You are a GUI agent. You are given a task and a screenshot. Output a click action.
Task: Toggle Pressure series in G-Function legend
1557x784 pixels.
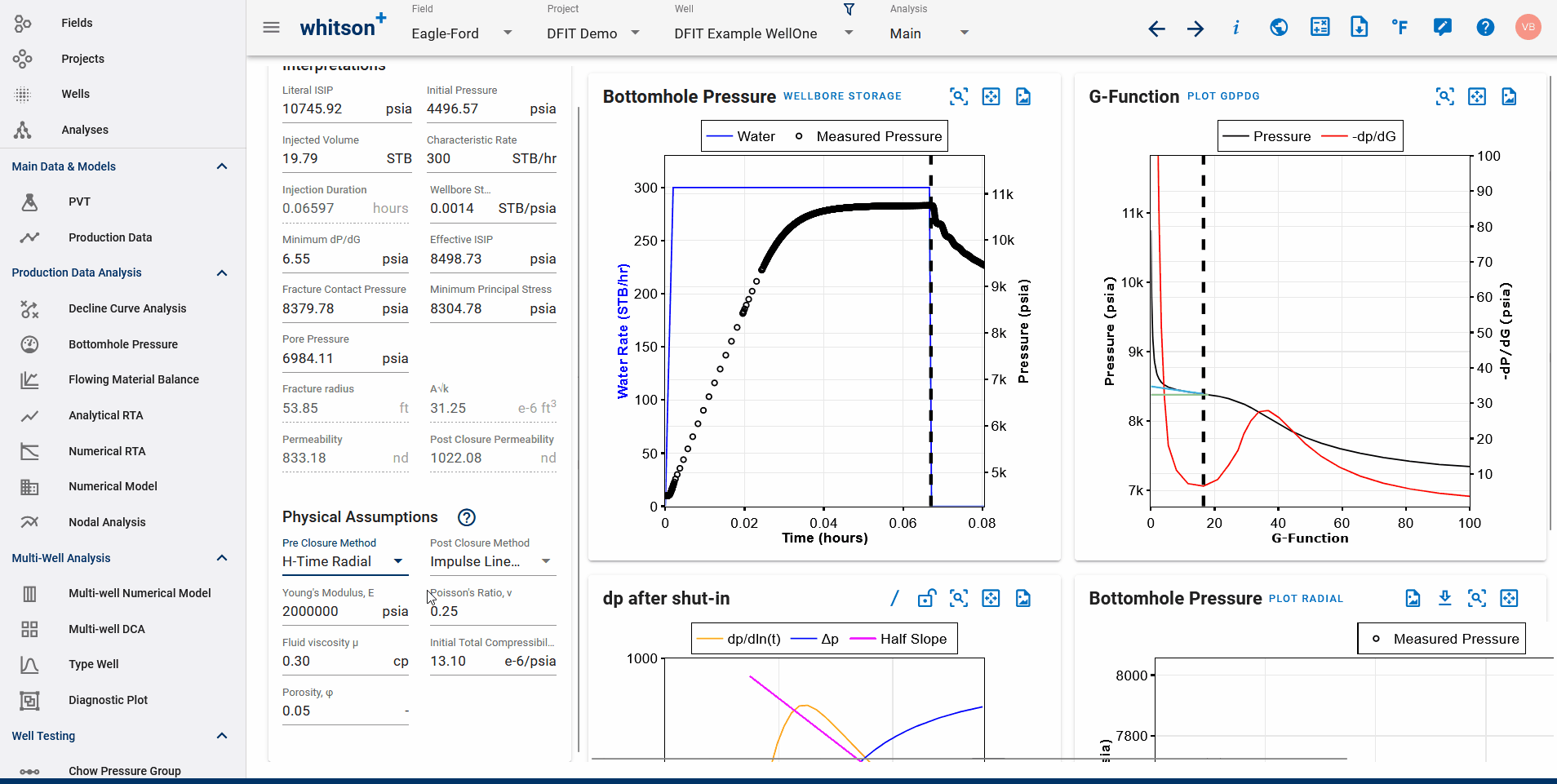(x=1267, y=136)
